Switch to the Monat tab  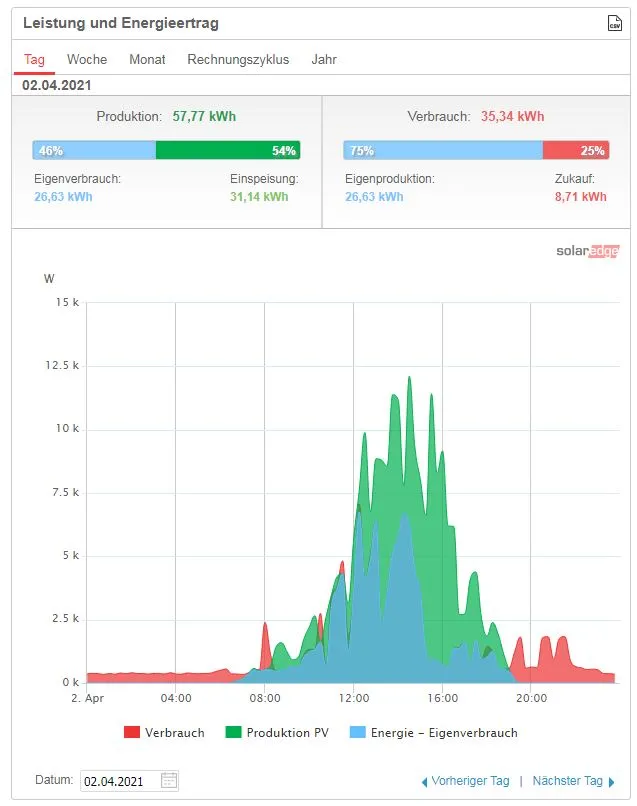147,60
